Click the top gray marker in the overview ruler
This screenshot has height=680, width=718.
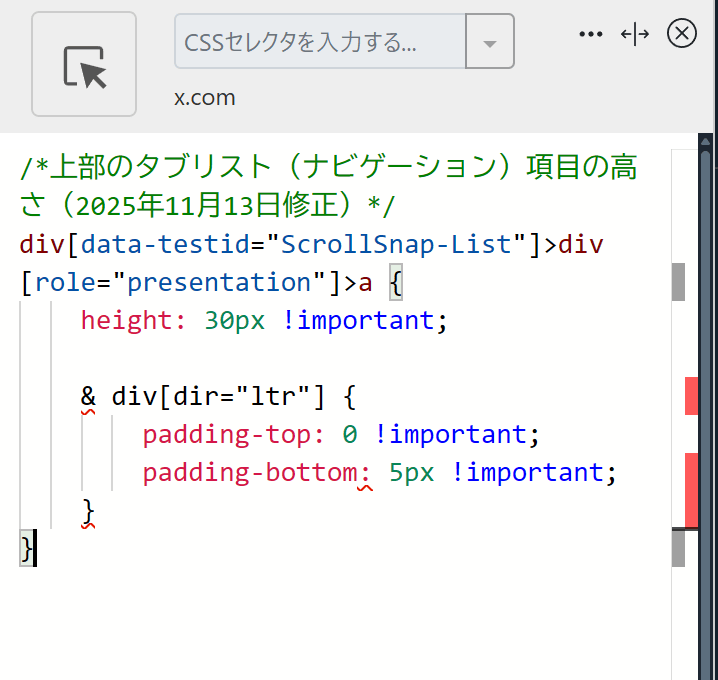point(678,283)
